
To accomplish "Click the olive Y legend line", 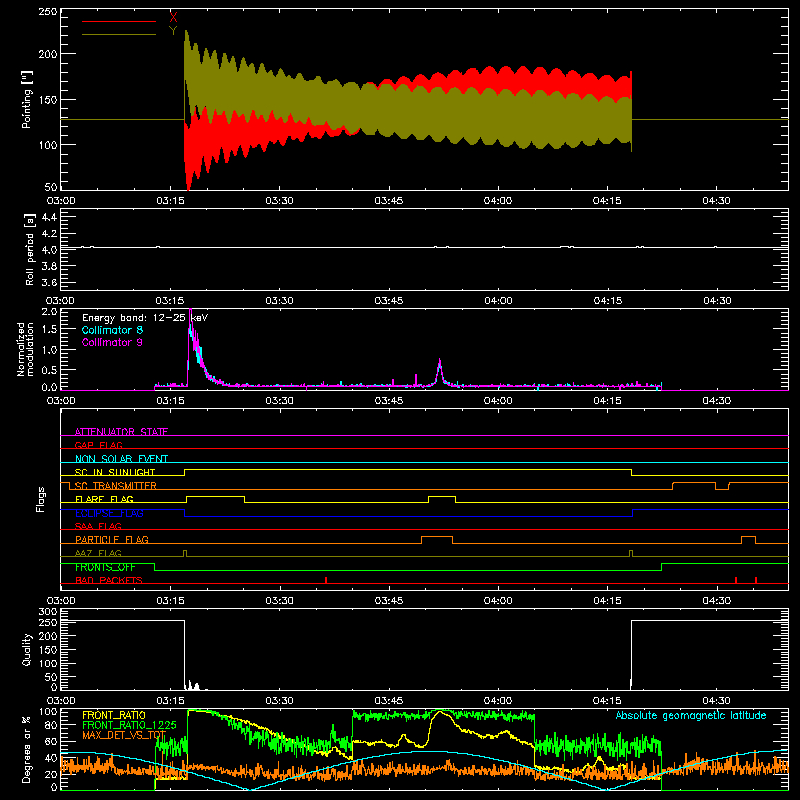I will click(x=119, y=34).
